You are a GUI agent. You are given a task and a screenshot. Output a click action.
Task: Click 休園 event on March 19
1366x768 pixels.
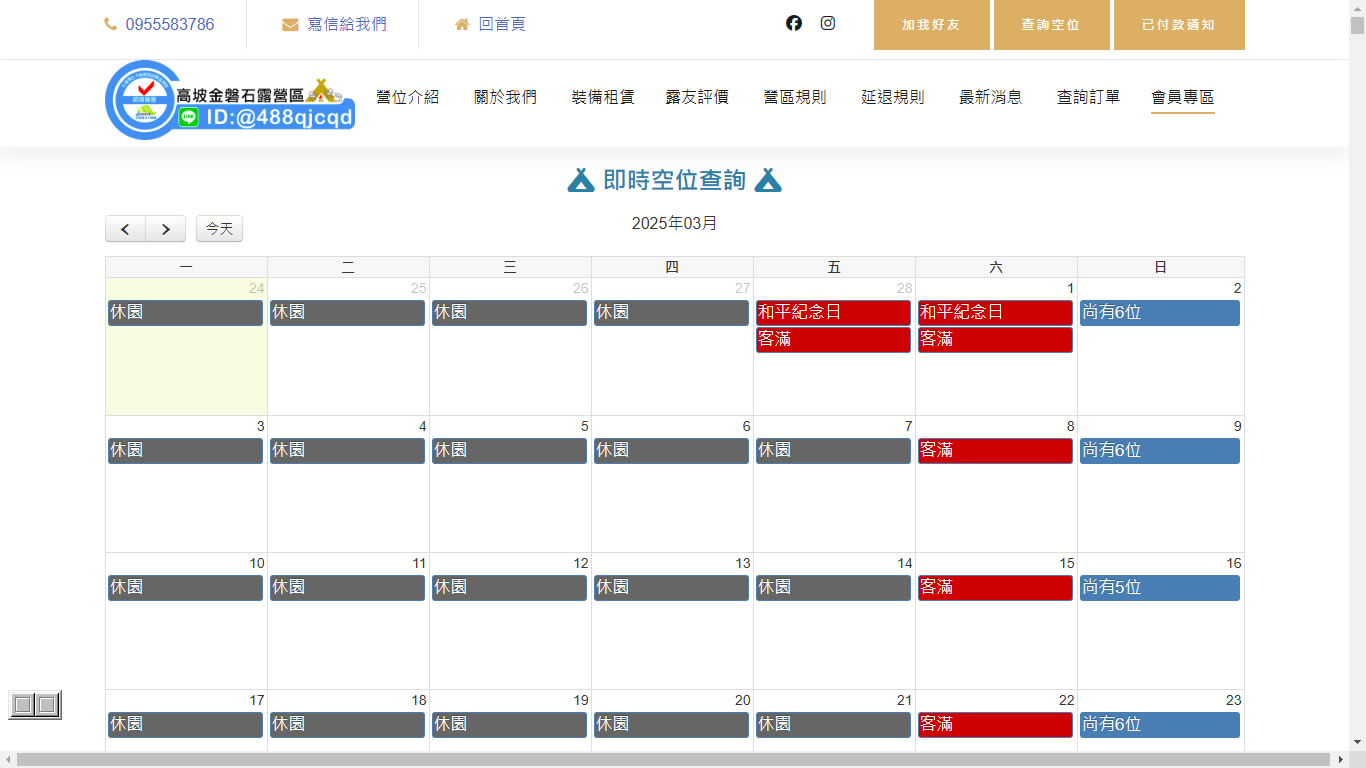[x=510, y=725]
